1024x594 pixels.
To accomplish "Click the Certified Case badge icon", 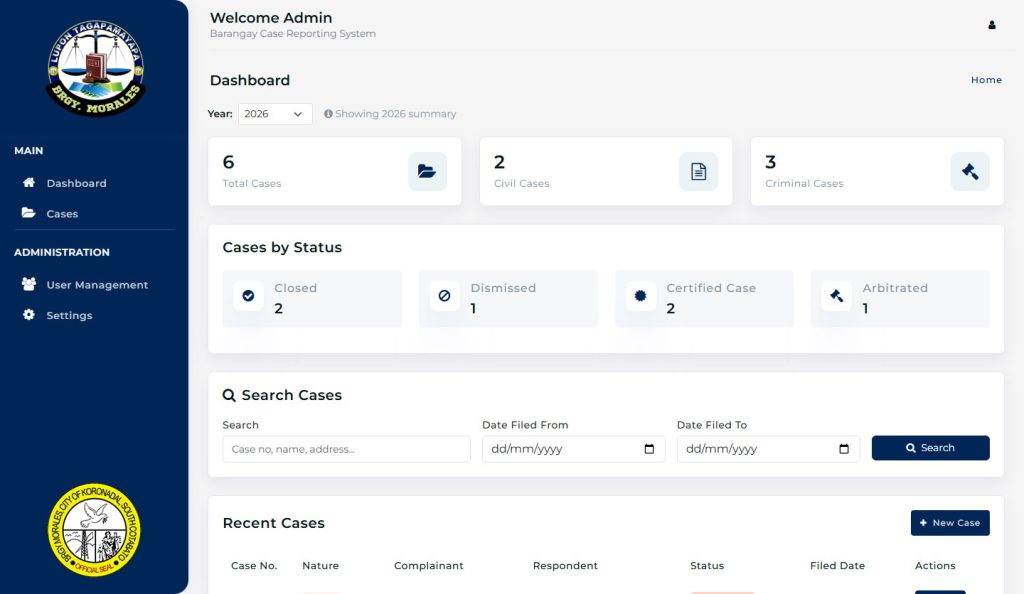I will (x=640, y=296).
